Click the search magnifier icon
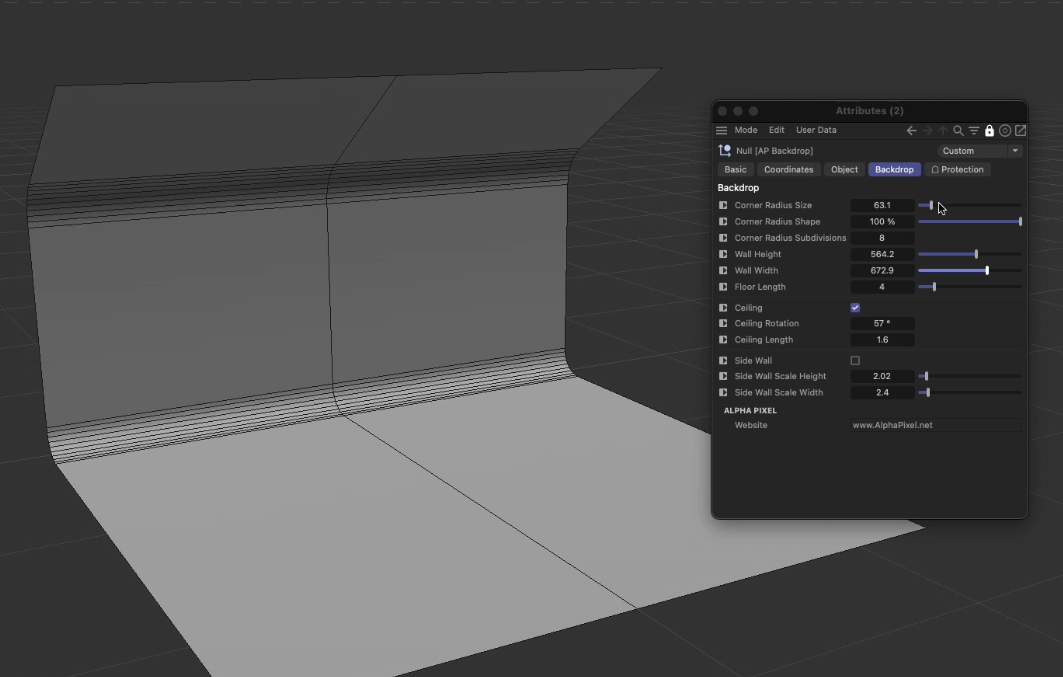 [958, 131]
